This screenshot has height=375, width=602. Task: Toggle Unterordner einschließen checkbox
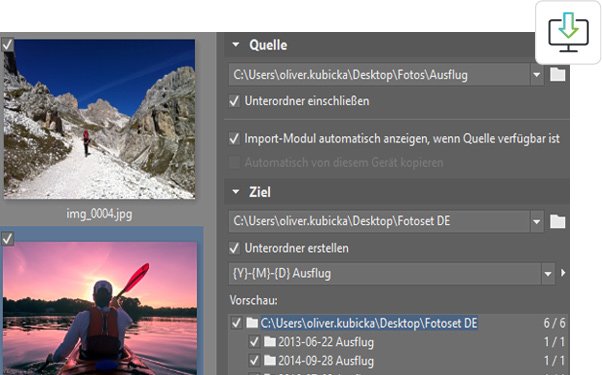(234, 101)
